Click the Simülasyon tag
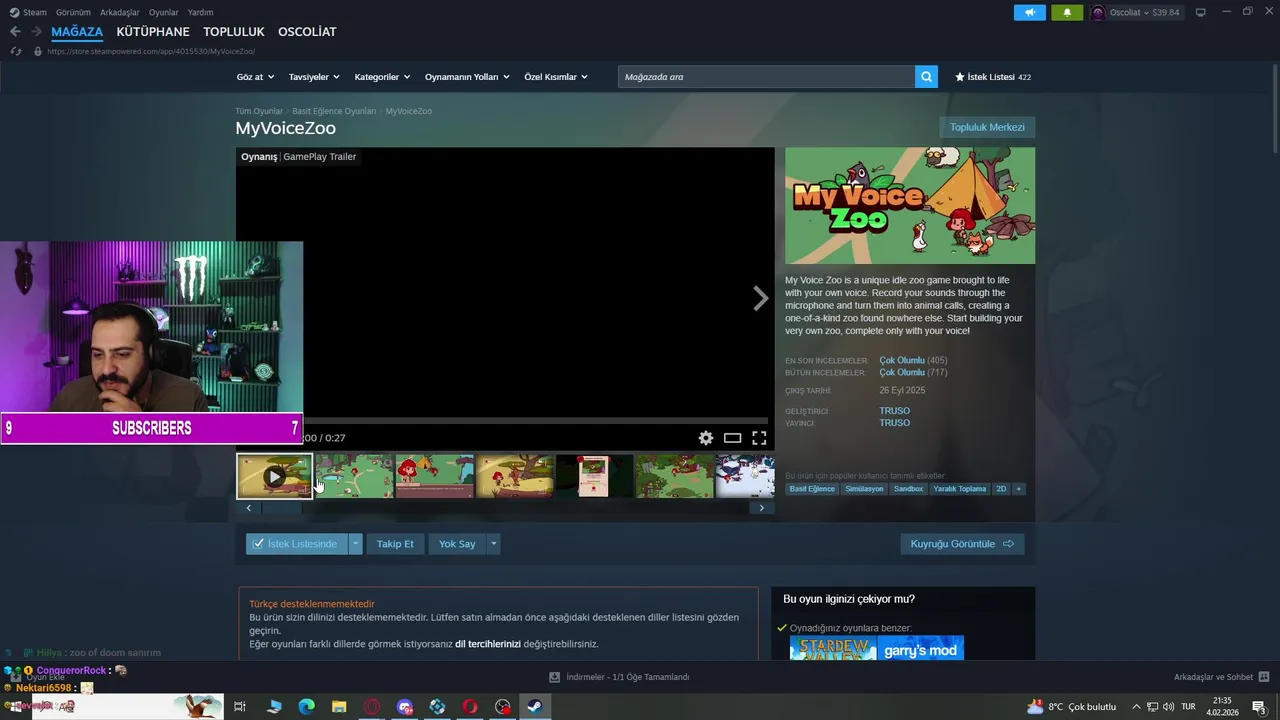Viewport: 1280px width, 720px height. click(x=864, y=489)
